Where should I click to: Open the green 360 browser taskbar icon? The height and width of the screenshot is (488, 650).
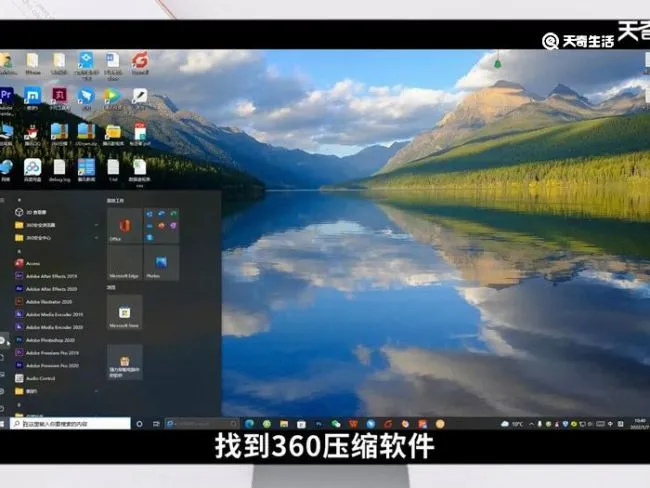click(267, 424)
